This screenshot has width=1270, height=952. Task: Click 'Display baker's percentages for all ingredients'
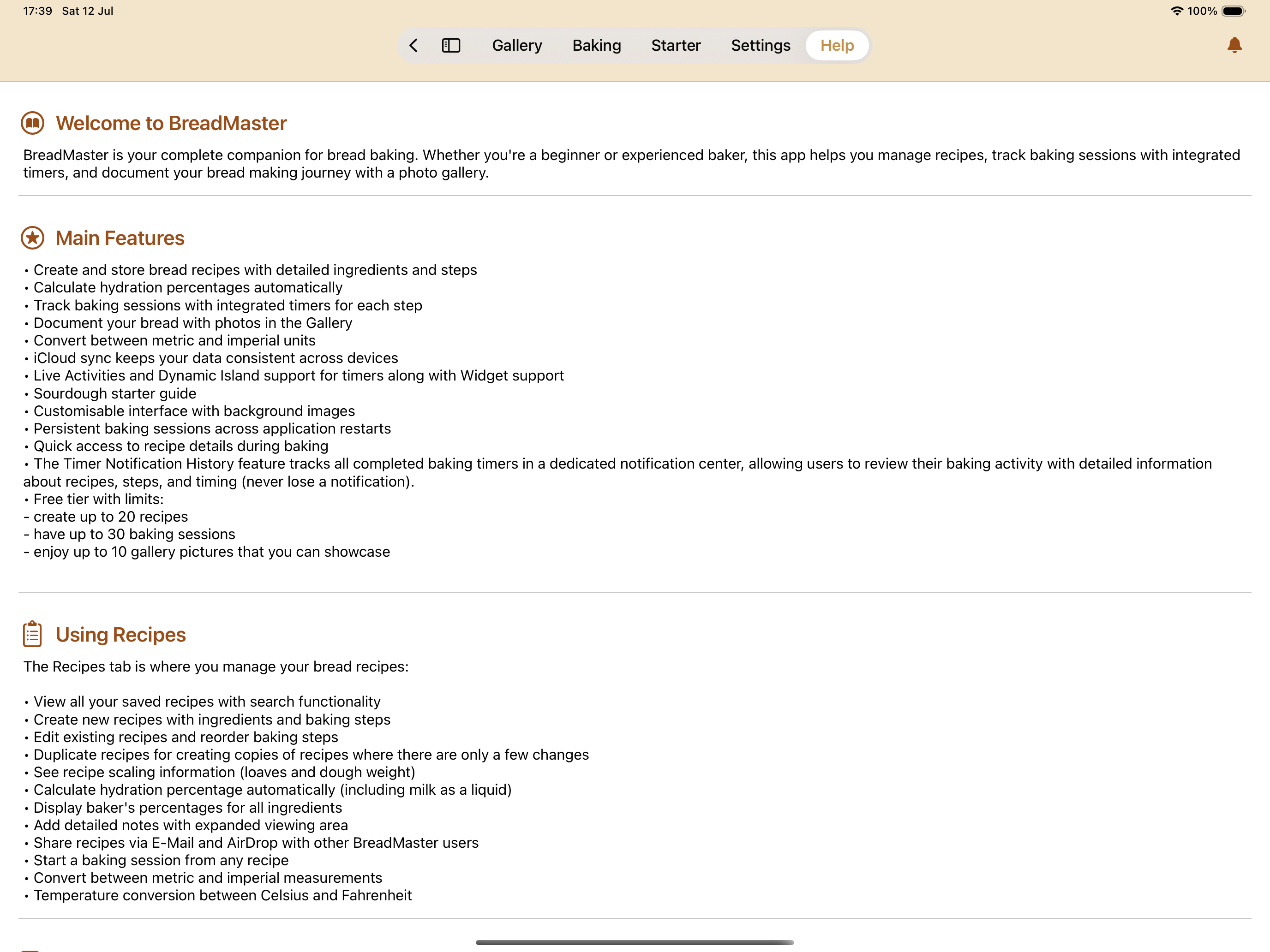click(x=183, y=807)
